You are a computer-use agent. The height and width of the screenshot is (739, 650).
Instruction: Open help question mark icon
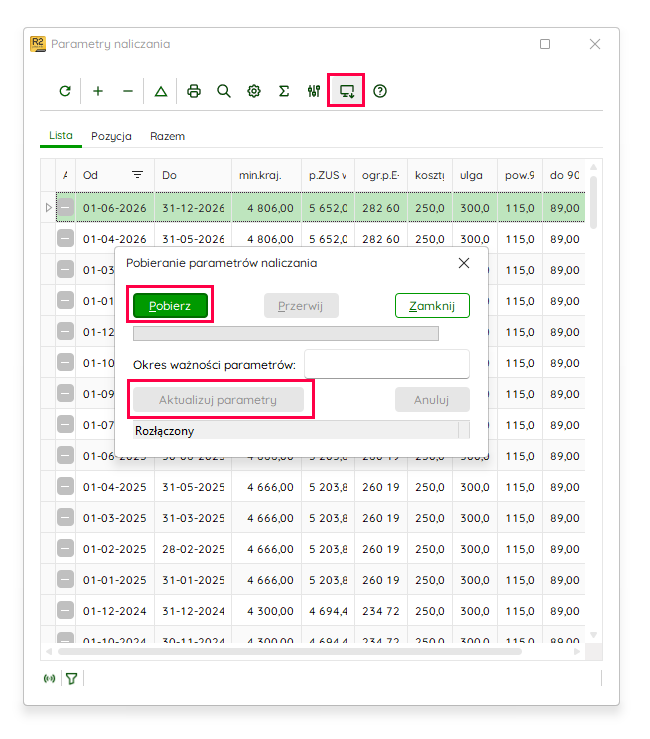pyautogui.click(x=380, y=91)
